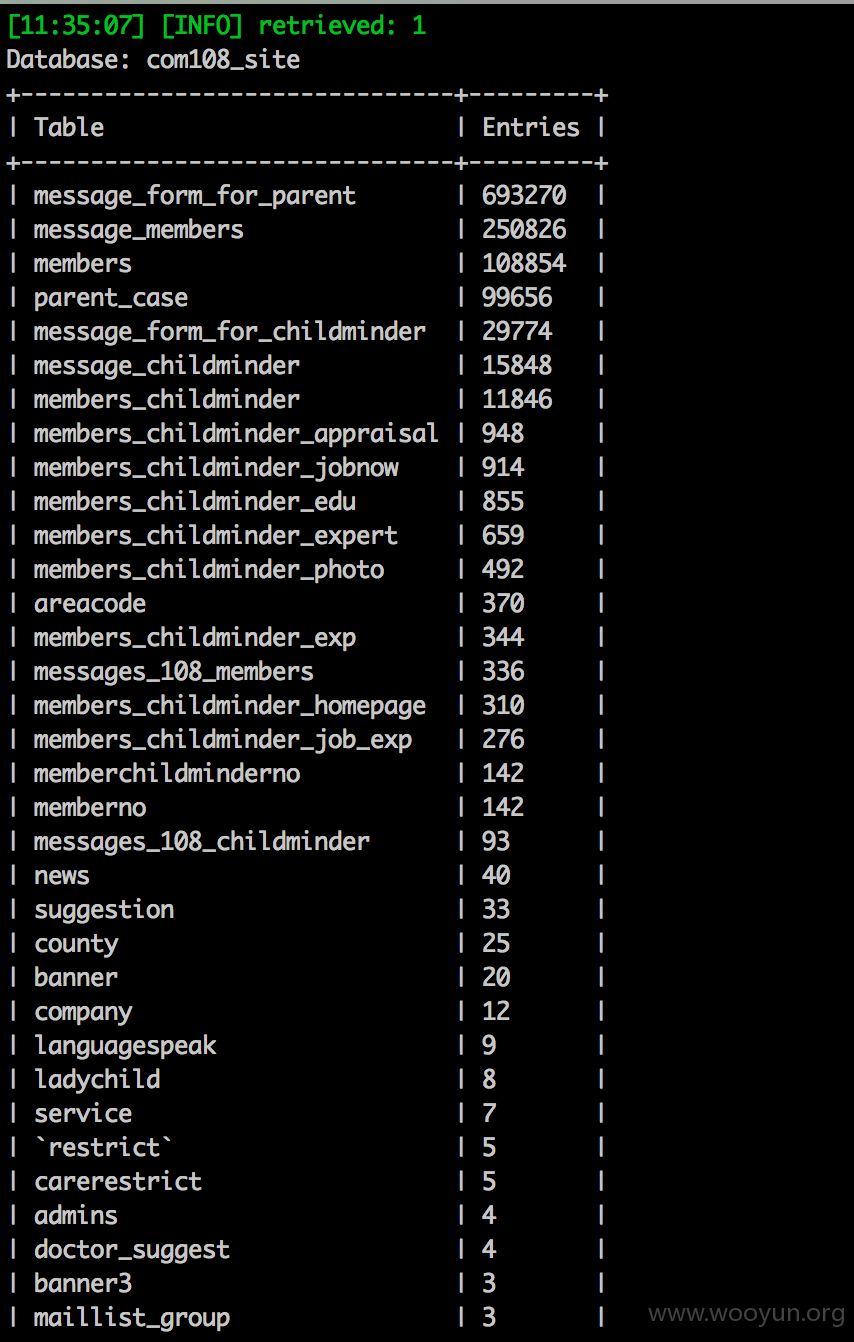This screenshot has height=1342, width=854.
Task: Click the 693270 entries value
Action: click(524, 195)
